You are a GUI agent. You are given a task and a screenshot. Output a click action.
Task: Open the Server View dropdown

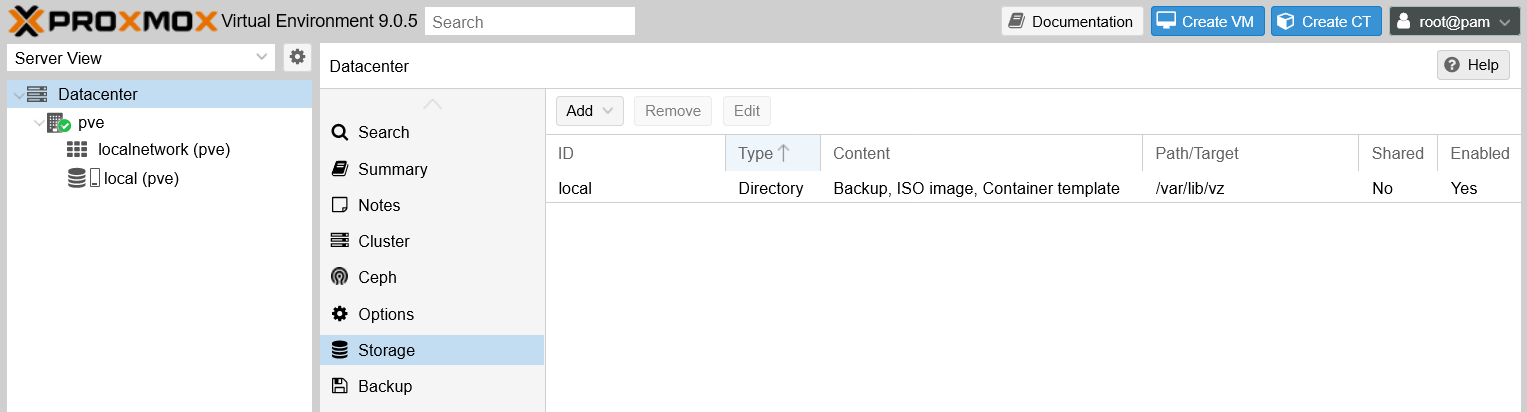click(141, 58)
